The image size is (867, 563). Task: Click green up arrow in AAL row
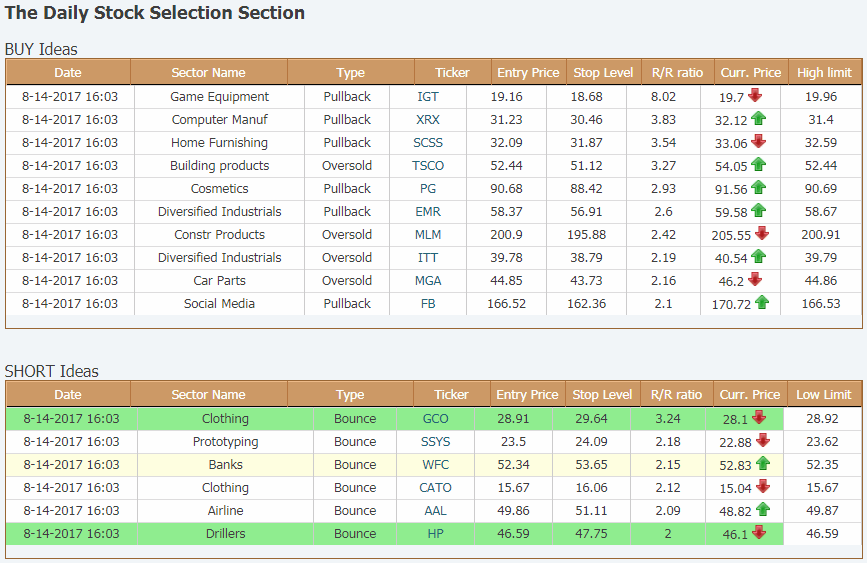pyautogui.click(x=763, y=509)
